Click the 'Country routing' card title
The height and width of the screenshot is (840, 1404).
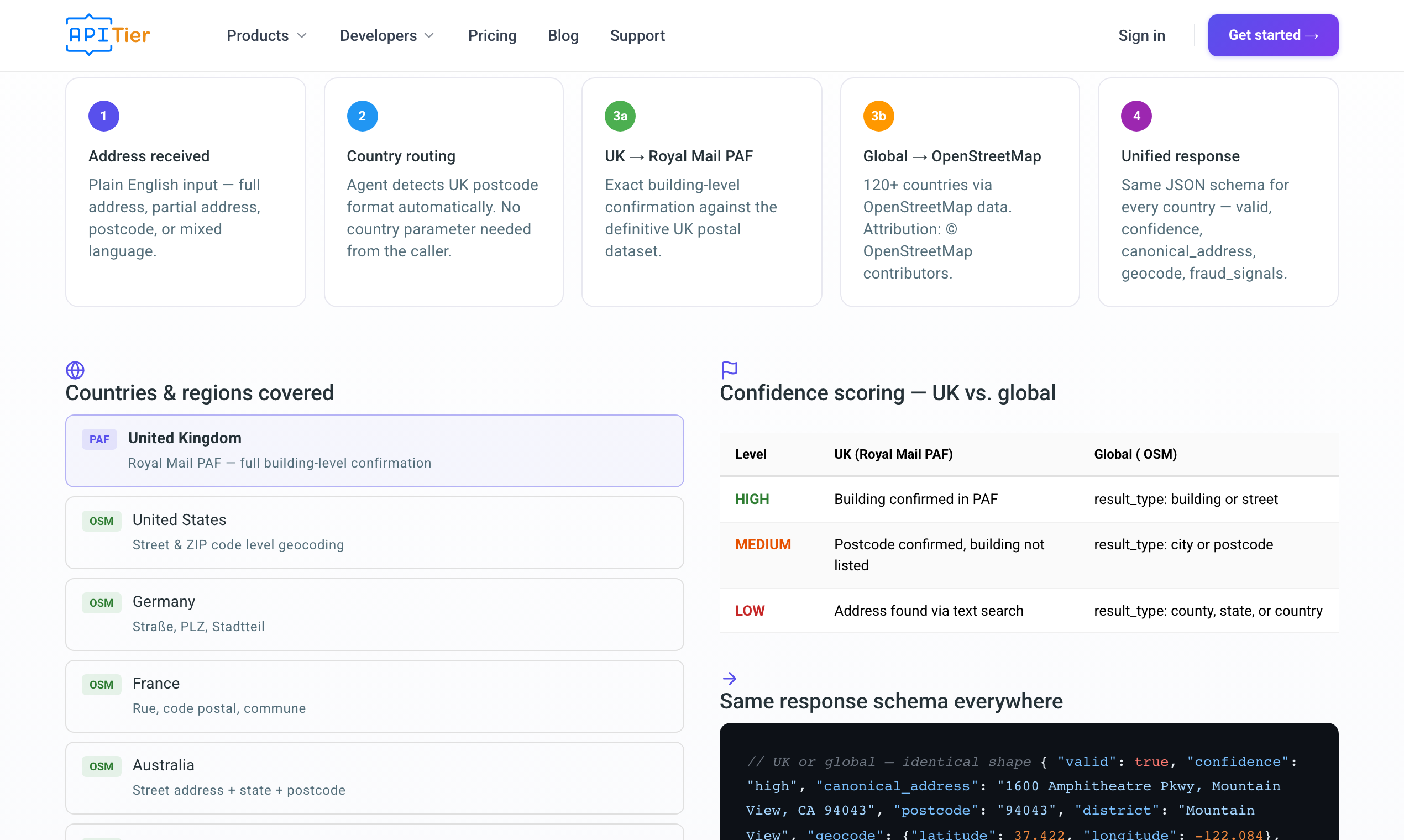(x=401, y=156)
